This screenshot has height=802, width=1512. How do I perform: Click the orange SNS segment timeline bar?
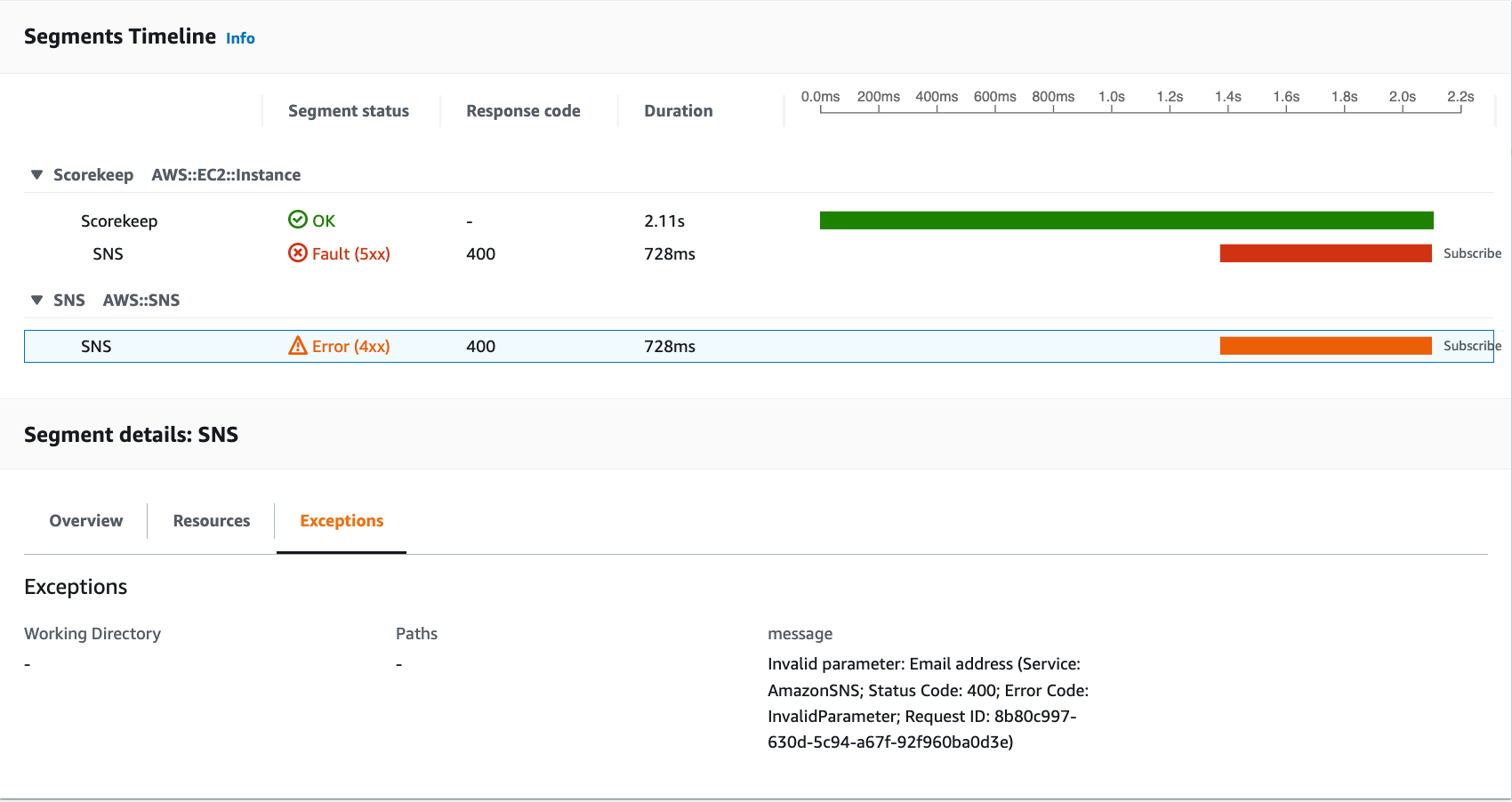[1325, 346]
